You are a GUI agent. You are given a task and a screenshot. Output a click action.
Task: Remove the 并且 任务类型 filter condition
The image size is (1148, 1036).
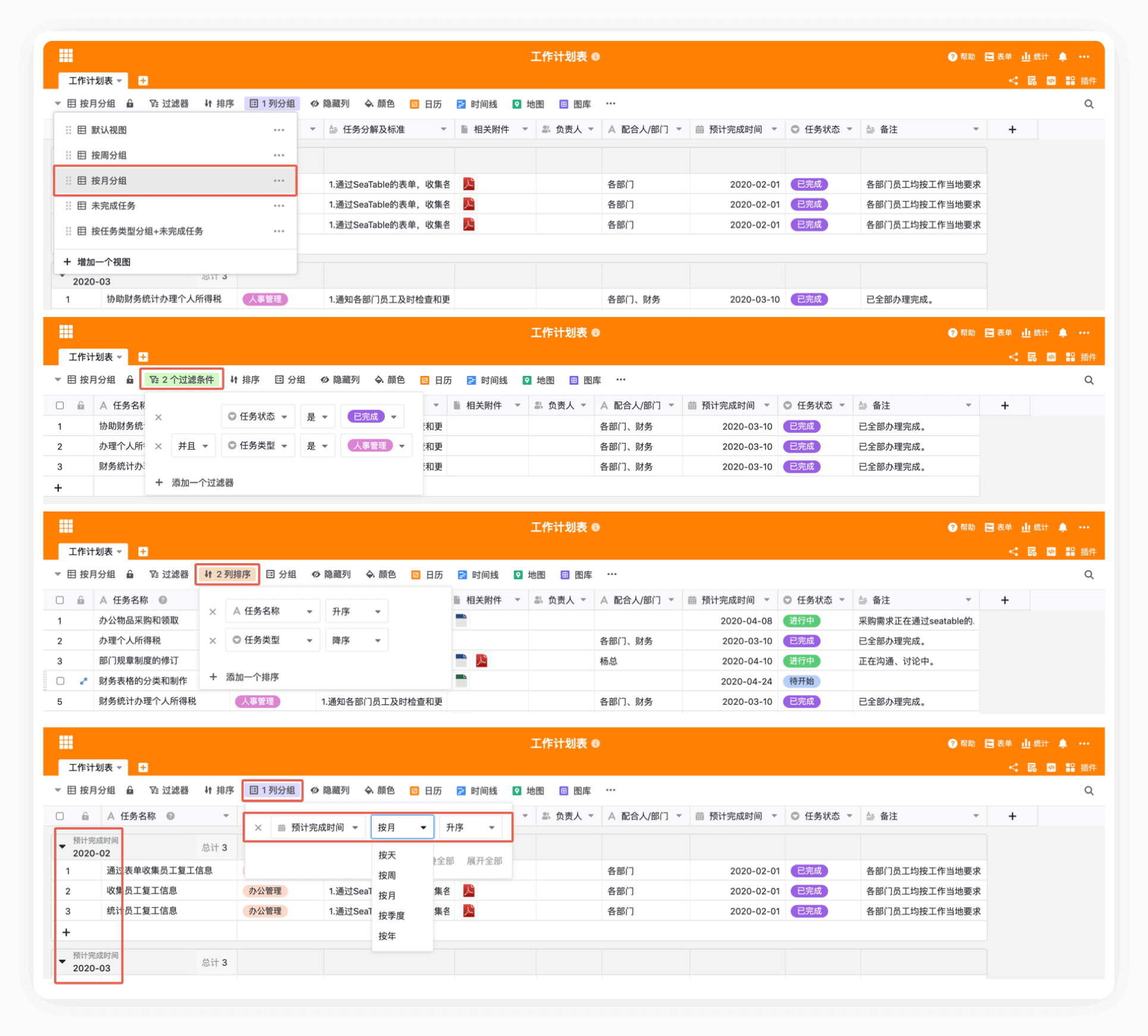[x=158, y=446]
